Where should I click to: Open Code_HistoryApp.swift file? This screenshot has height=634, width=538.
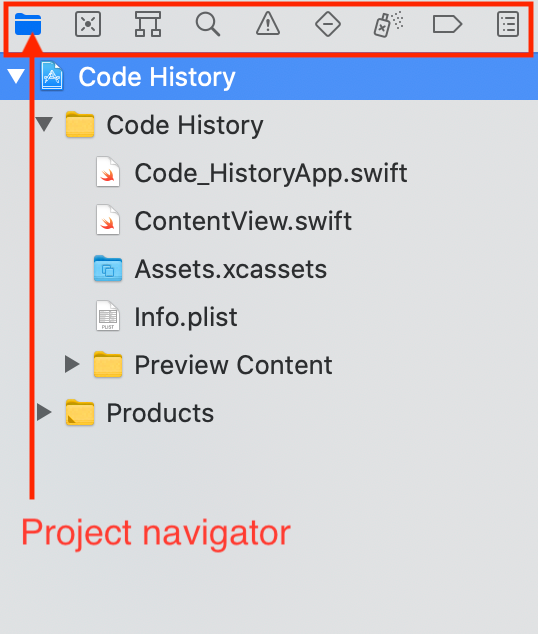pyautogui.click(x=270, y=173)
